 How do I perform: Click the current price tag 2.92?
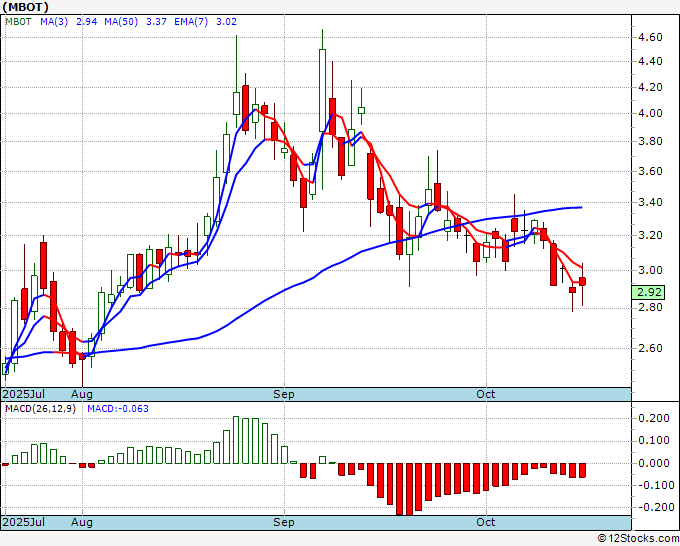648,292
